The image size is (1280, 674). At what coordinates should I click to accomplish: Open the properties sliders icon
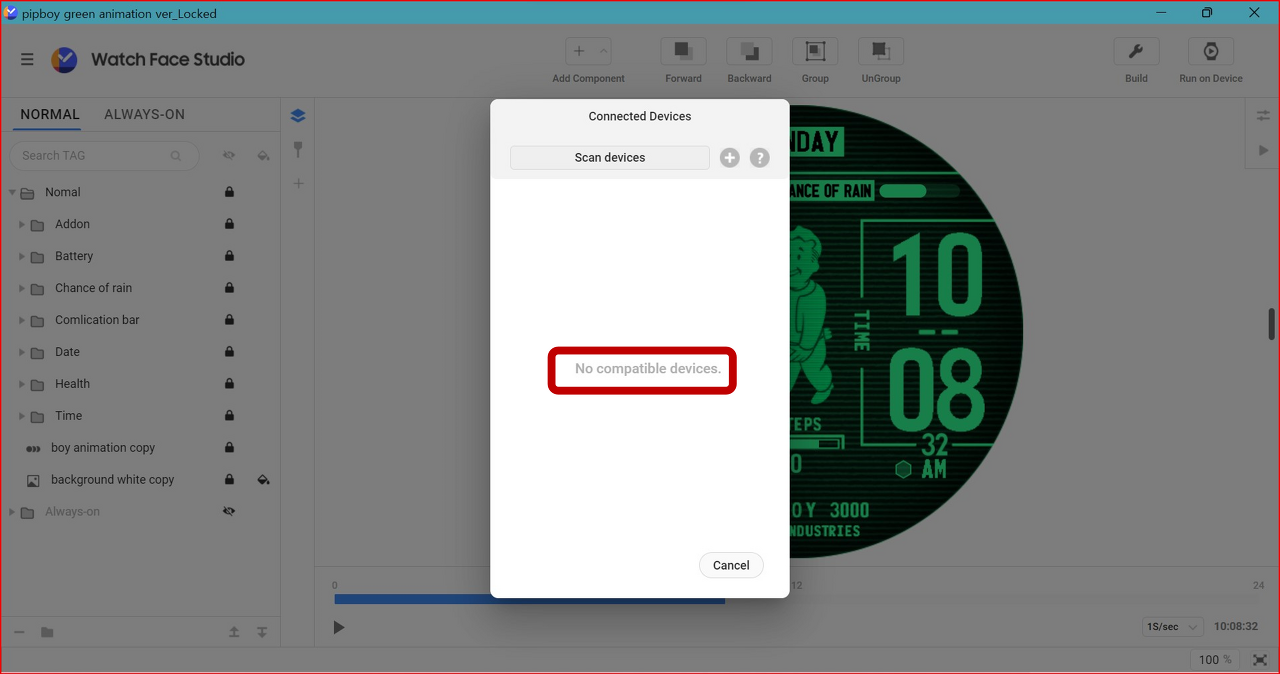[x=1263, y=116]
